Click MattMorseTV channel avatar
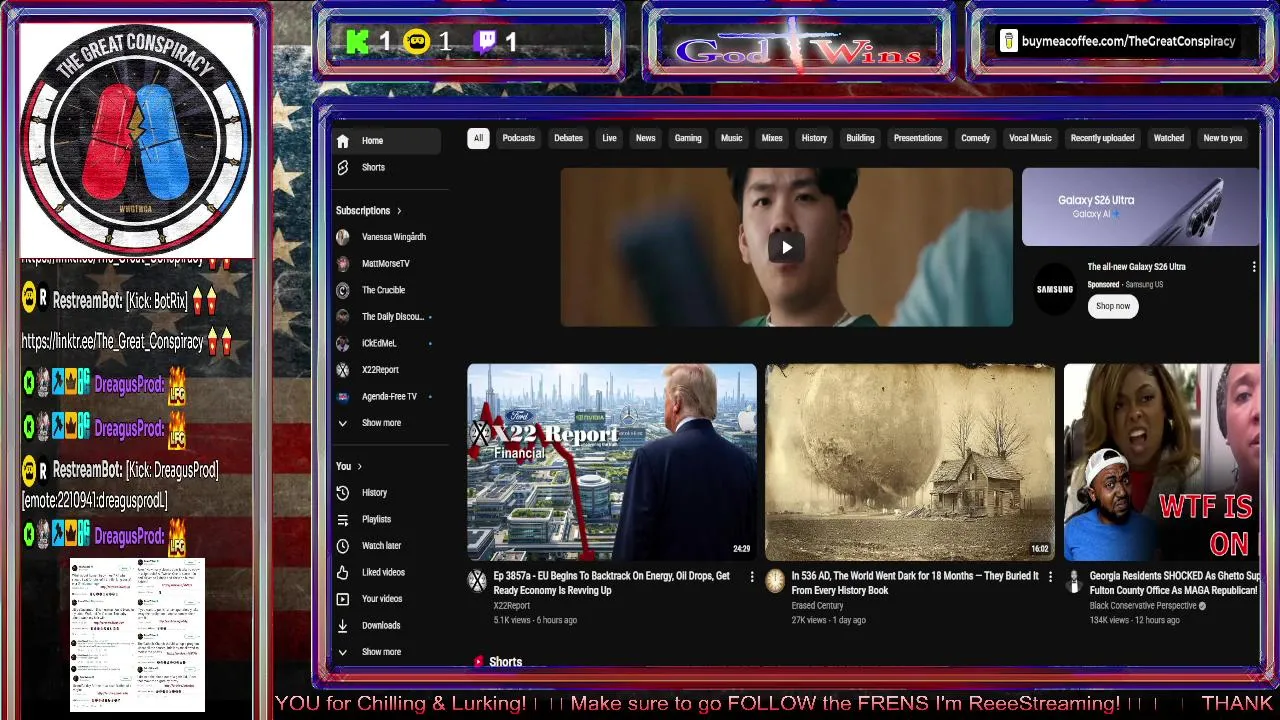This screenshot has height=720, width=1280. (x=343, y=263)
